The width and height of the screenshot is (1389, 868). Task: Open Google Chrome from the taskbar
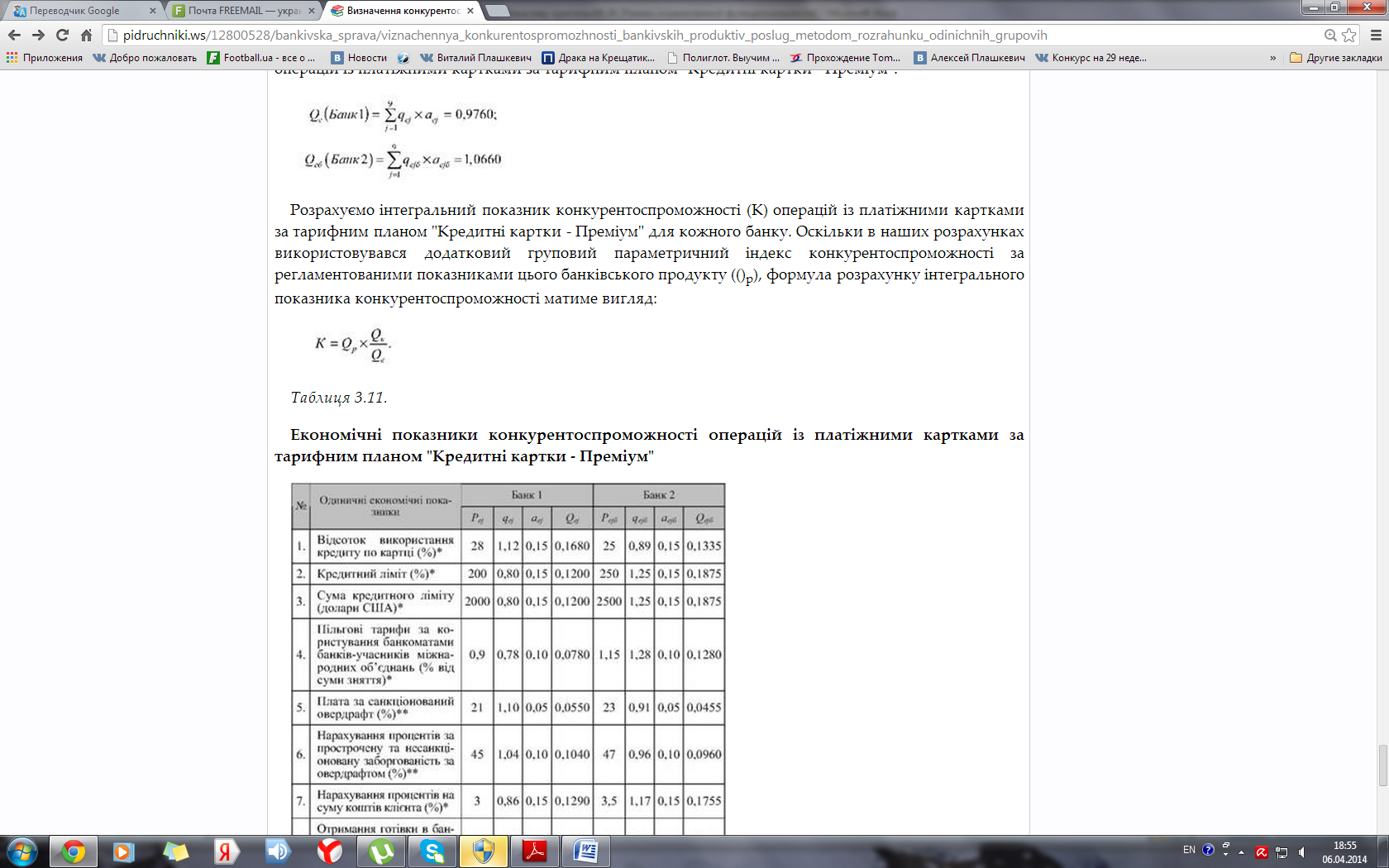tap(74, 851)
